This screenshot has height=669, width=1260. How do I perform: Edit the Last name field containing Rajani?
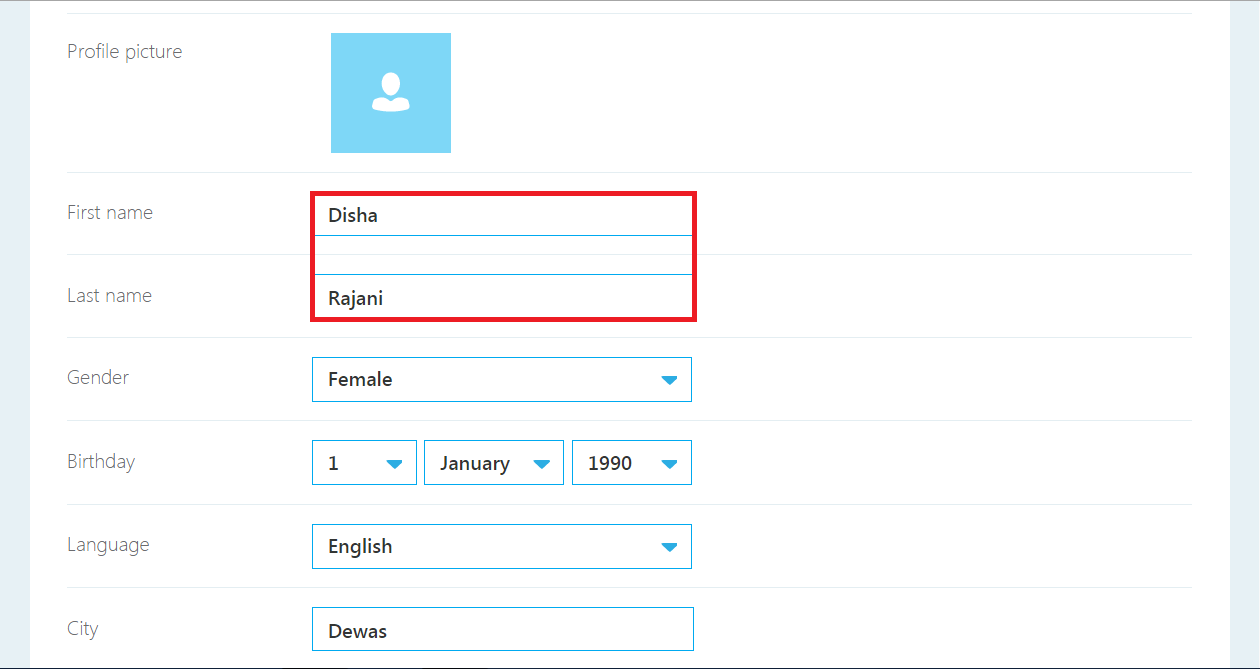(503, 297)
